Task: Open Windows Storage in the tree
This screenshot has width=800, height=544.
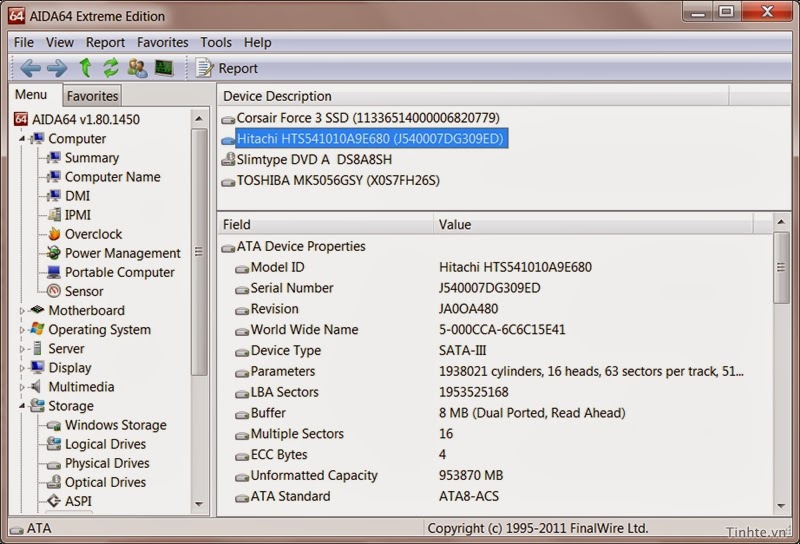Action: (x=115, y=425)
